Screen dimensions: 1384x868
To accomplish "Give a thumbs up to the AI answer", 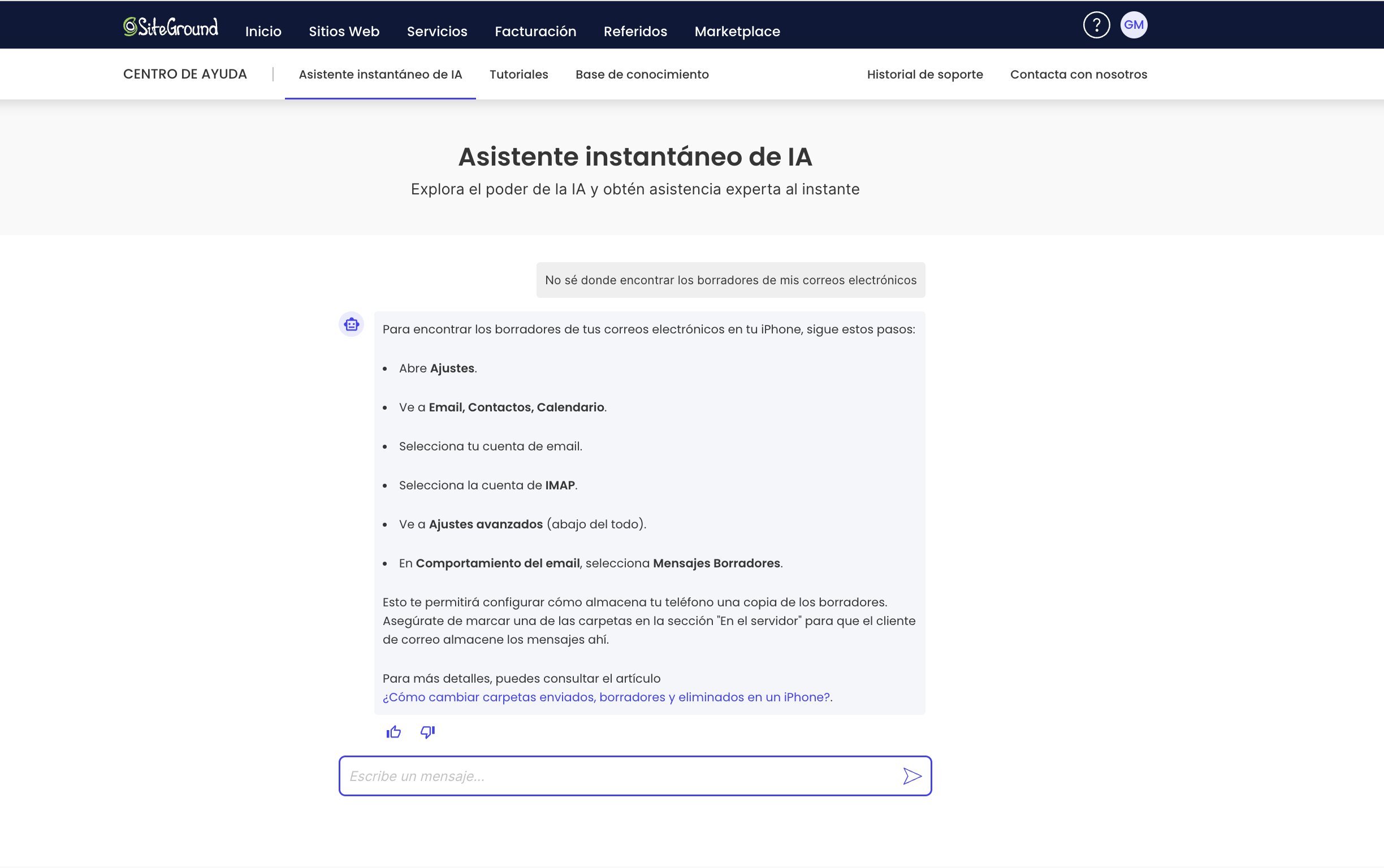I will click(394, 731).
